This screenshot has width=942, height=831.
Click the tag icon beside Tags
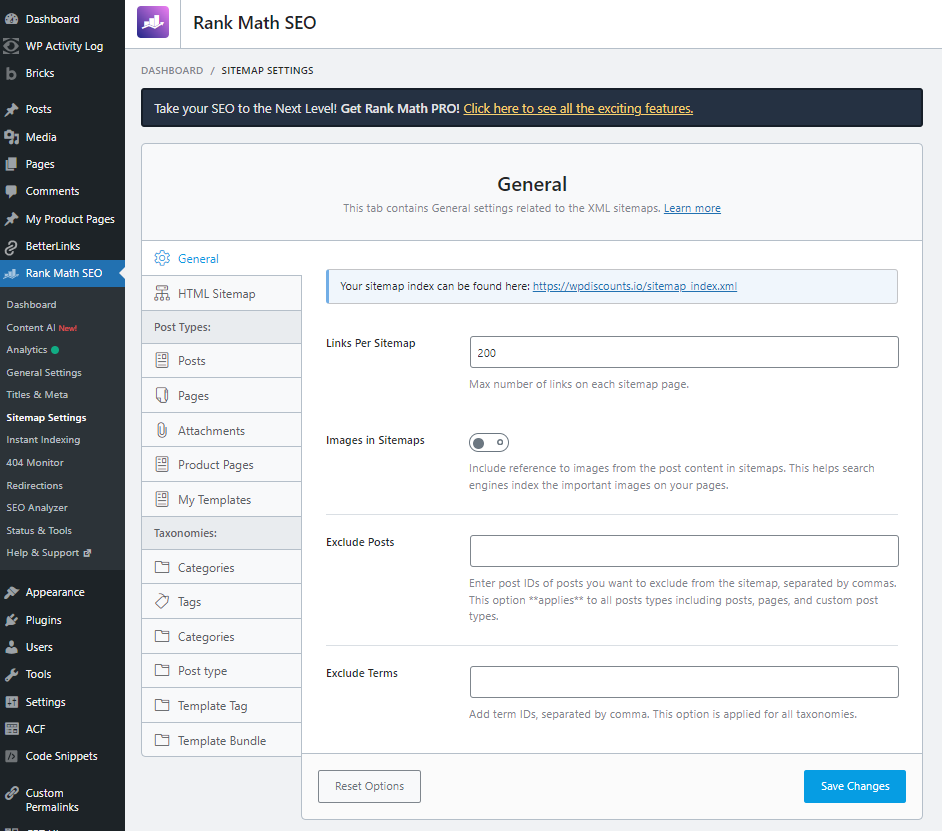[x=162, y=601]
